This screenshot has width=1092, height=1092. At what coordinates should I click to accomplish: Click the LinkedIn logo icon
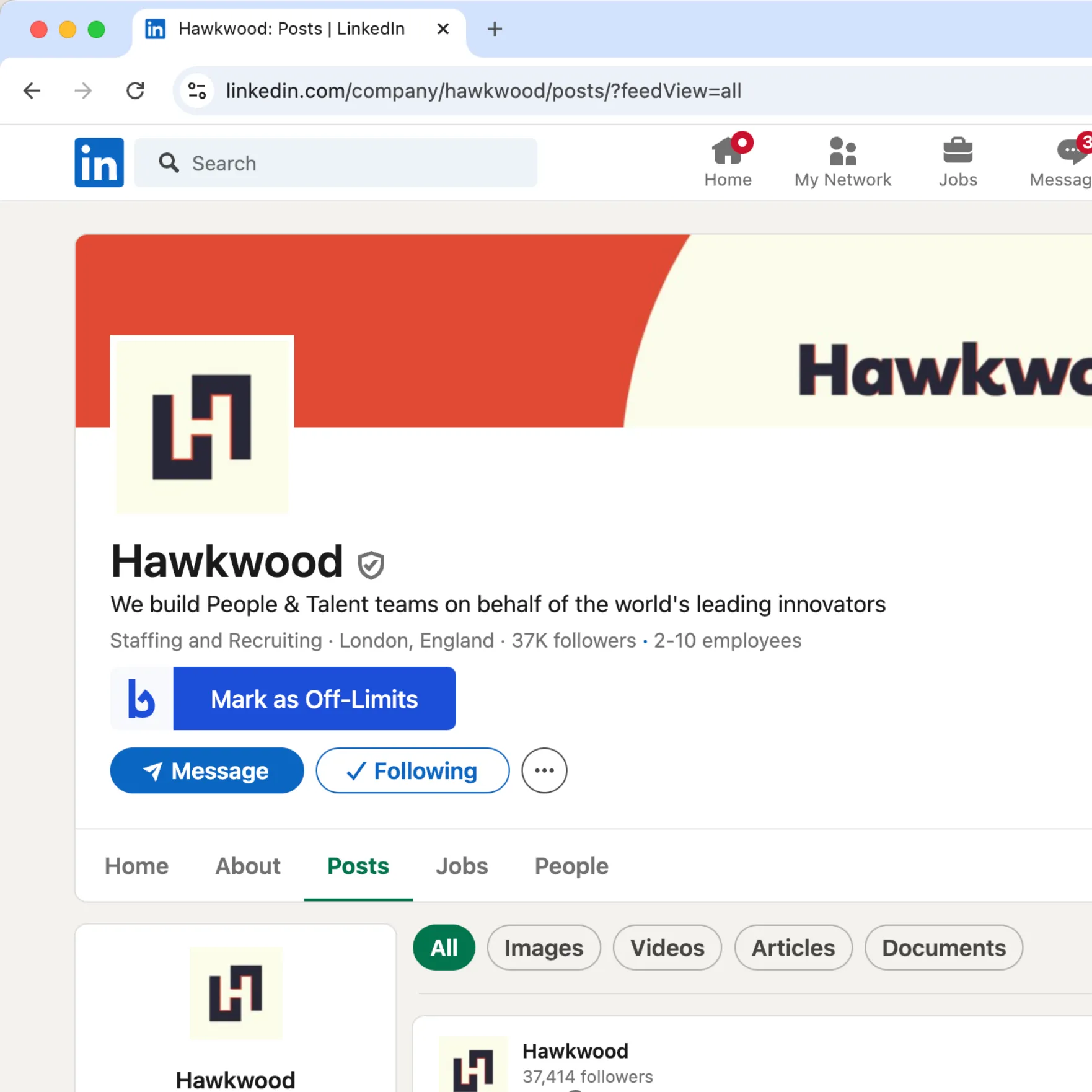point(99,162)
